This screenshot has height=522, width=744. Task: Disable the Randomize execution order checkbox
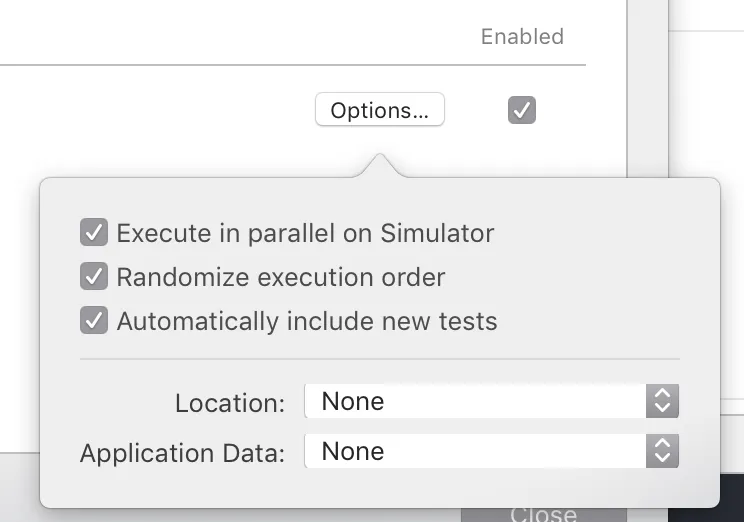(94, 277)
